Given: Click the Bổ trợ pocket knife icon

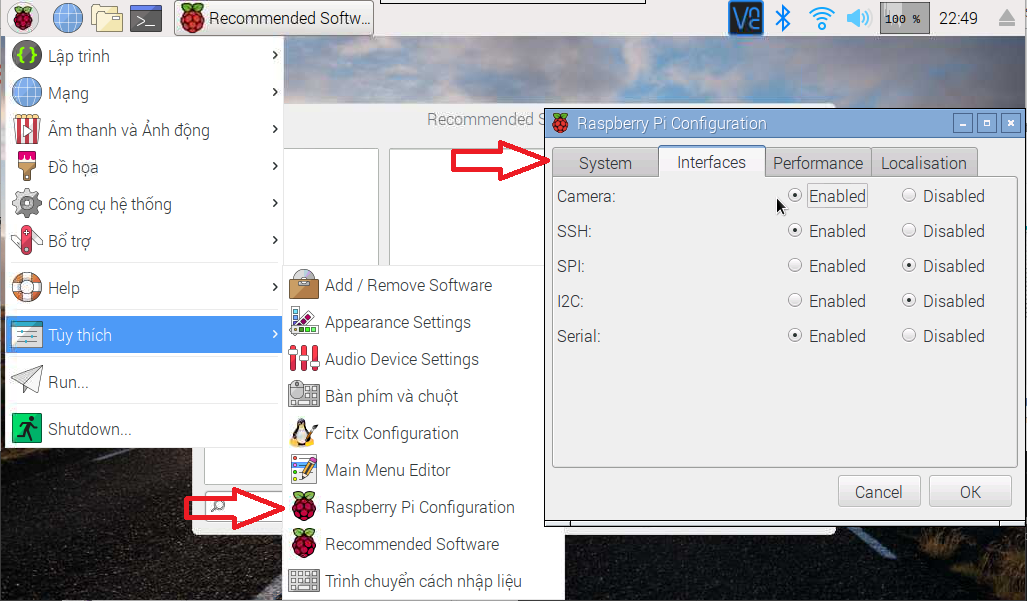Looking at the screenshot, I should tap(27, 240).
